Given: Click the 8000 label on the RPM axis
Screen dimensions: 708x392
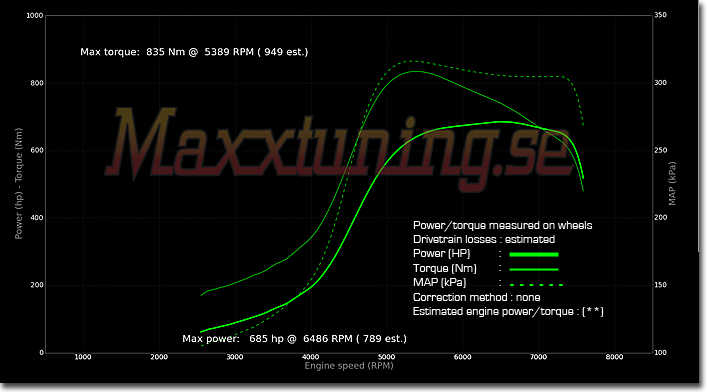Looking at the screenshot, I should click(614, 357).
